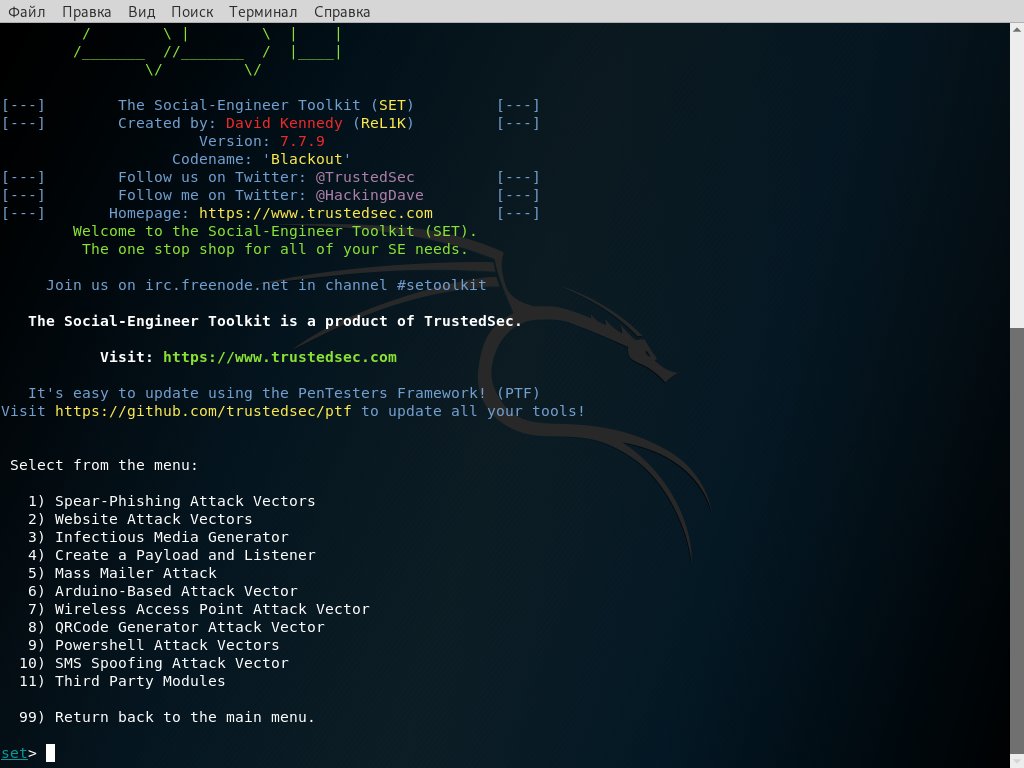This screenshot has width=1024, height=768.
Task: Click the red 'David Kennedy' name
Action: (x=284, y=123)
